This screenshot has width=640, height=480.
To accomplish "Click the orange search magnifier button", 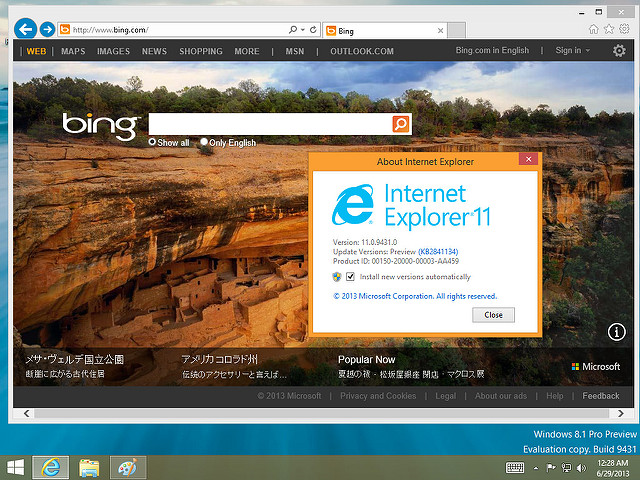I will click(x=401, y=124).
